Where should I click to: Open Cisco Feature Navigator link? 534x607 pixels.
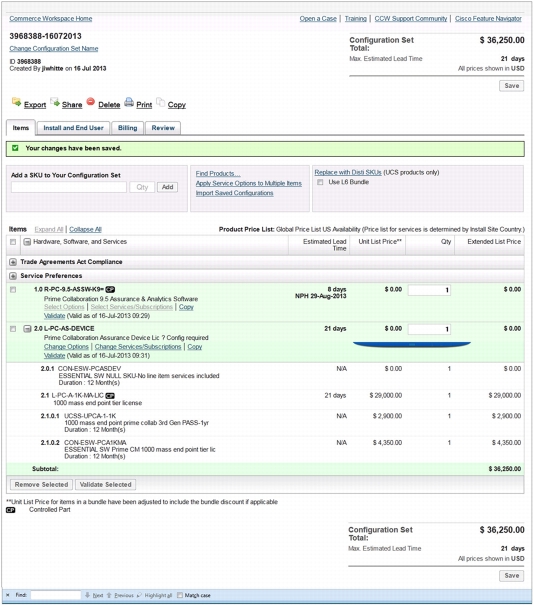(488, 19)
